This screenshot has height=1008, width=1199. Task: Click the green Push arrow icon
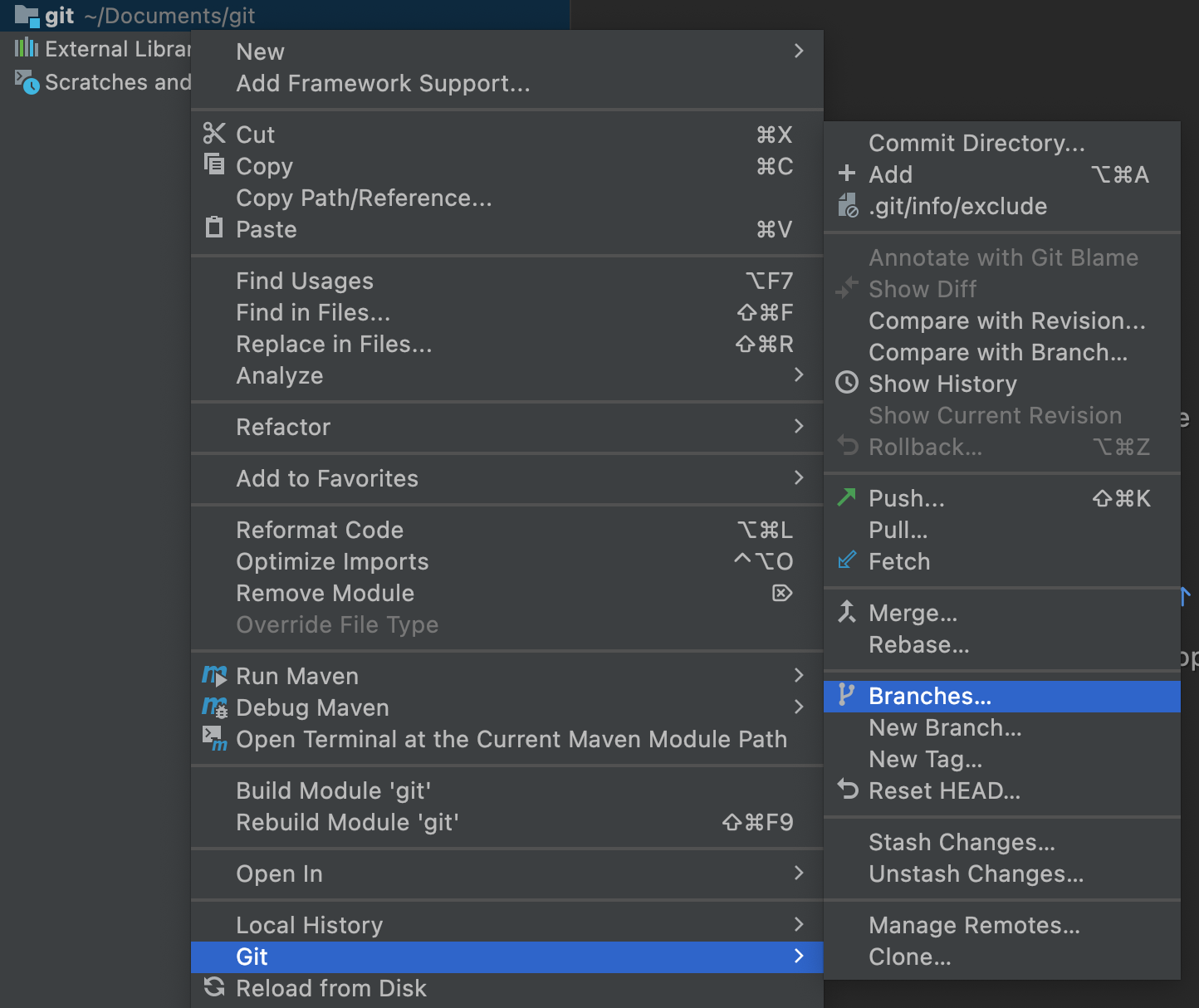point(846,497)
